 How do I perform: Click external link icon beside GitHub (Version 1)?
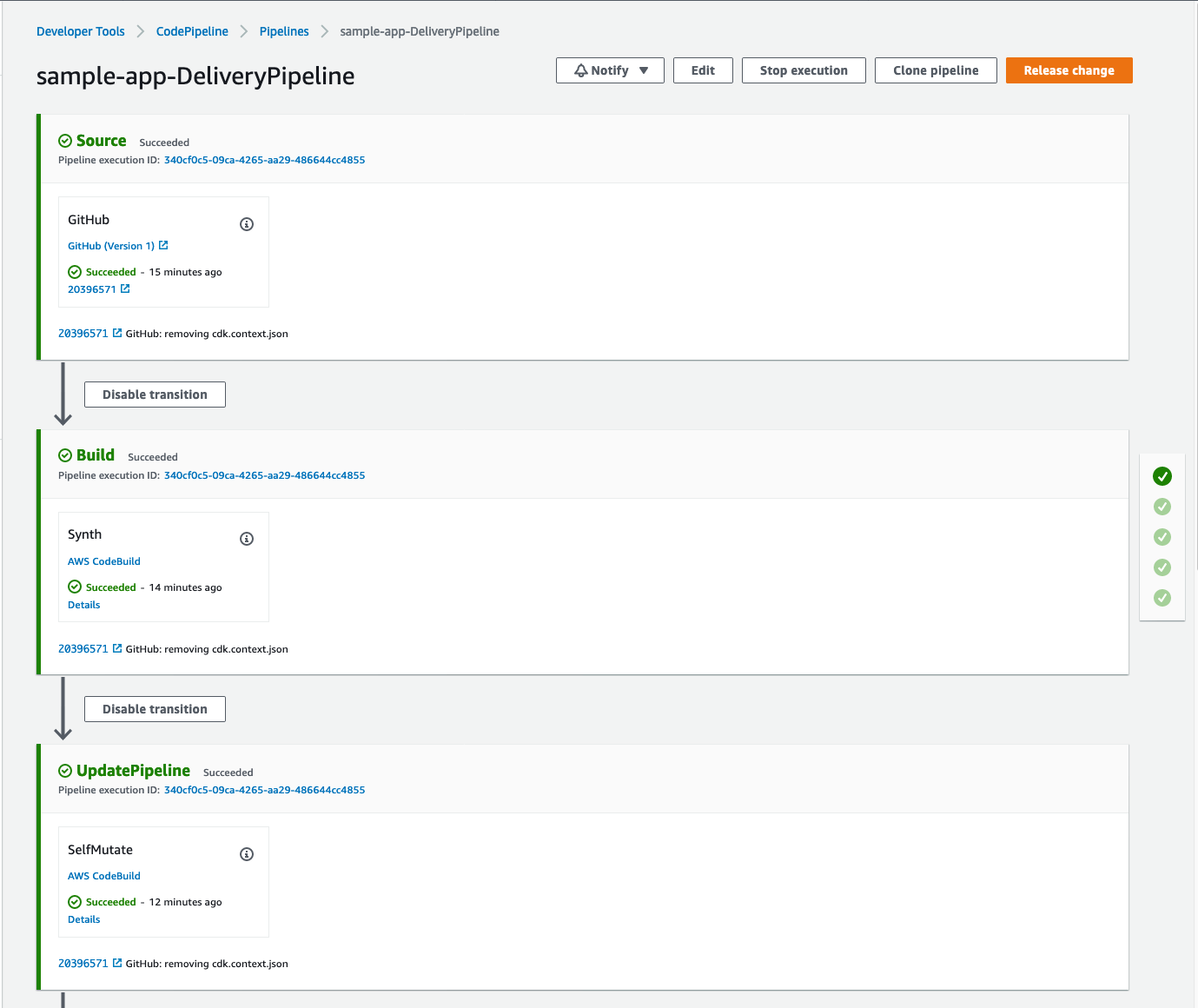click(163, 245)
